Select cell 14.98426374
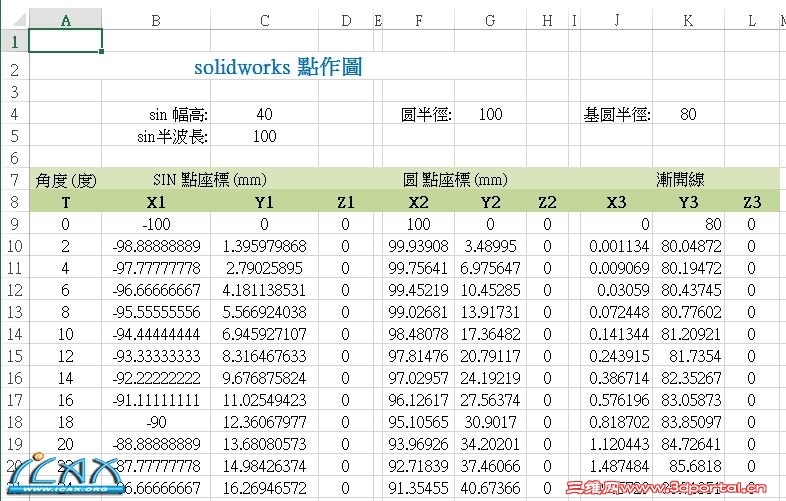This screenshot has width=786, height=501. coord(264,466)
